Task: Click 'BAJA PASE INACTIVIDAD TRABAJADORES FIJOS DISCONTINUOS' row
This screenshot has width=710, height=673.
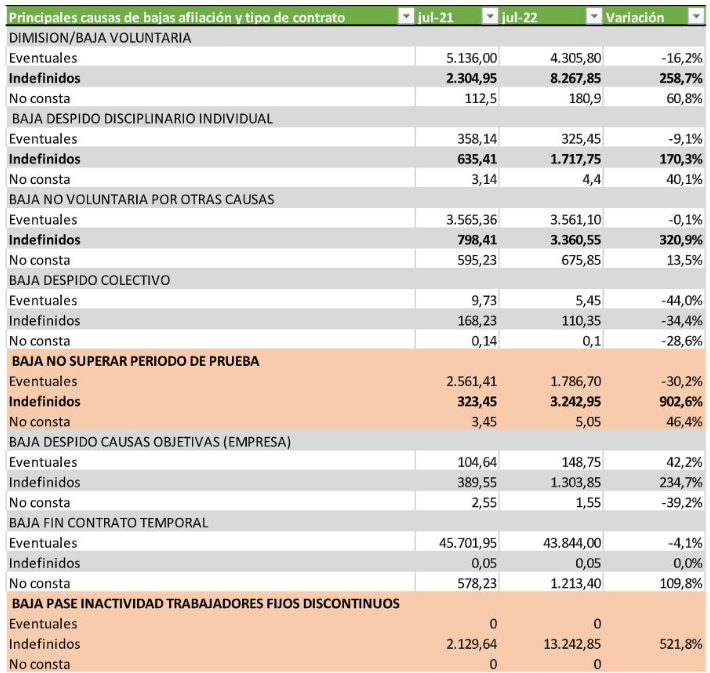Action: click(356, 603)
